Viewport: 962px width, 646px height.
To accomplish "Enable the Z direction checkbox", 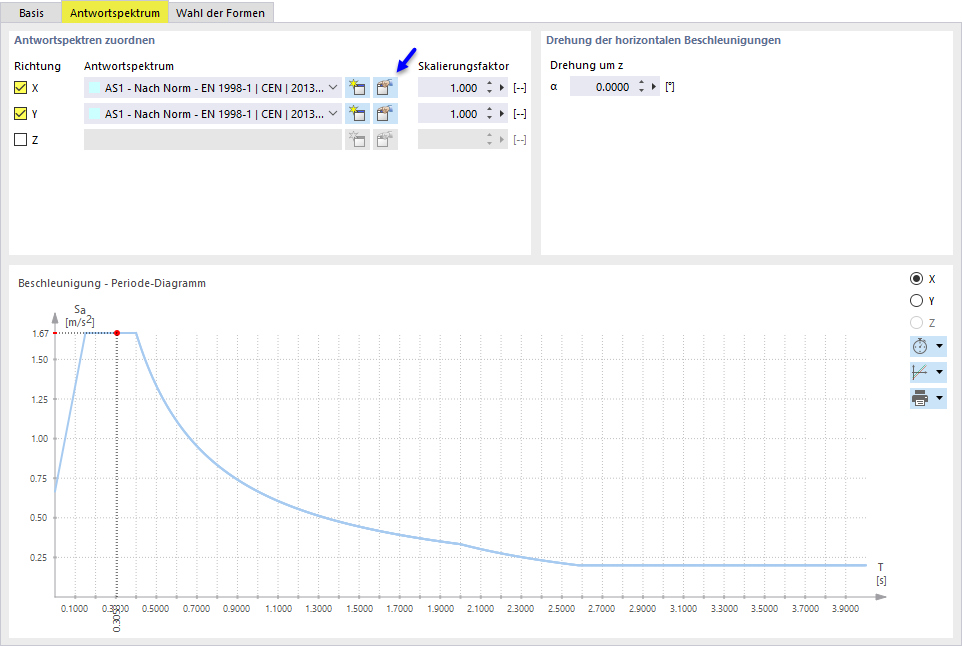I will click(x=20, y=140).
